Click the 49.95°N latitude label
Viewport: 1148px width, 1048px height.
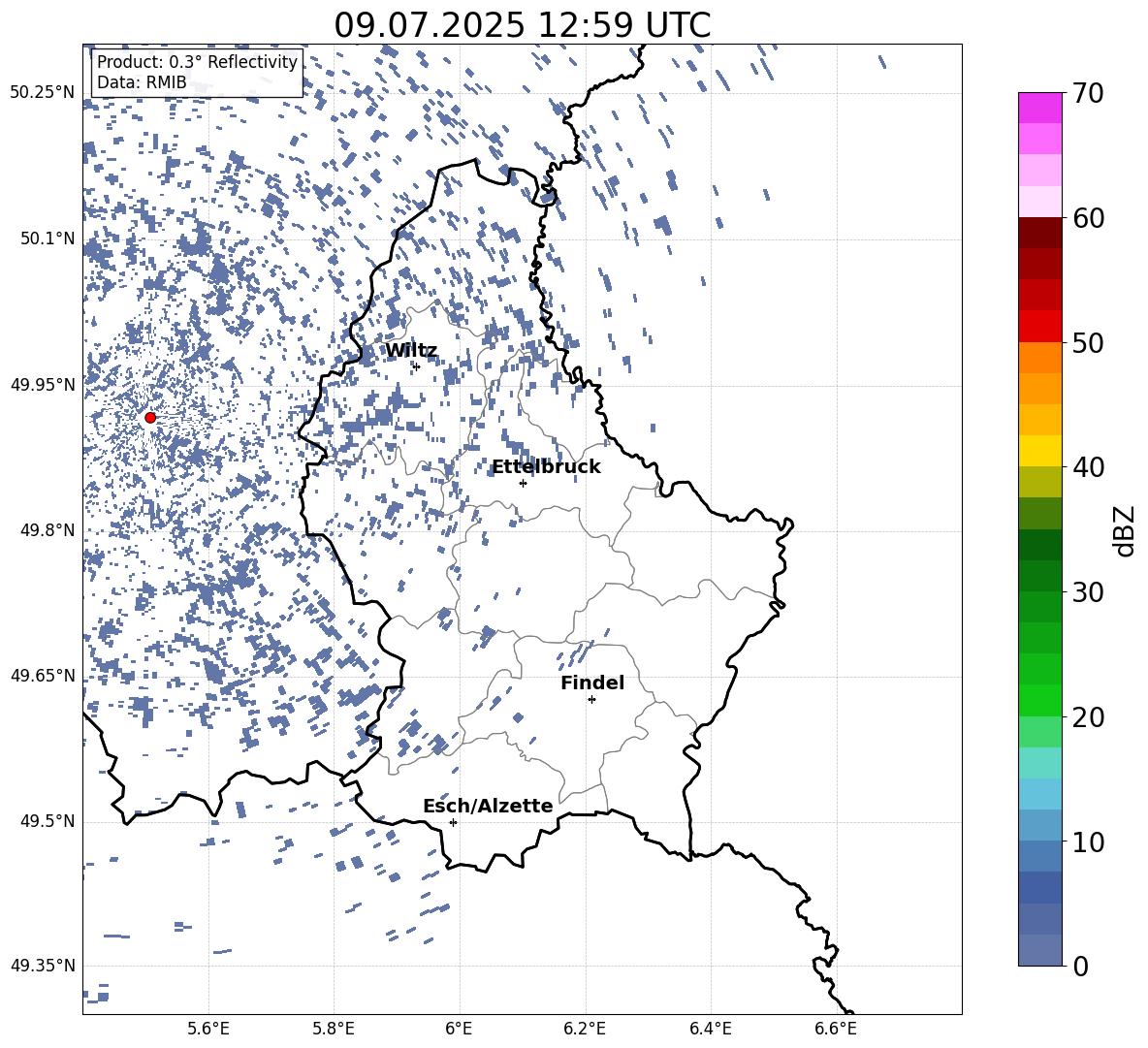43,384
